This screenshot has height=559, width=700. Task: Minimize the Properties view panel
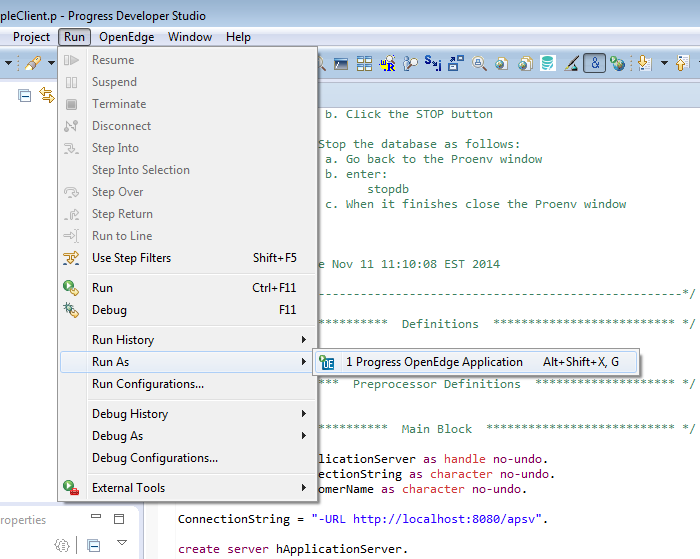[x=96, y=517]
